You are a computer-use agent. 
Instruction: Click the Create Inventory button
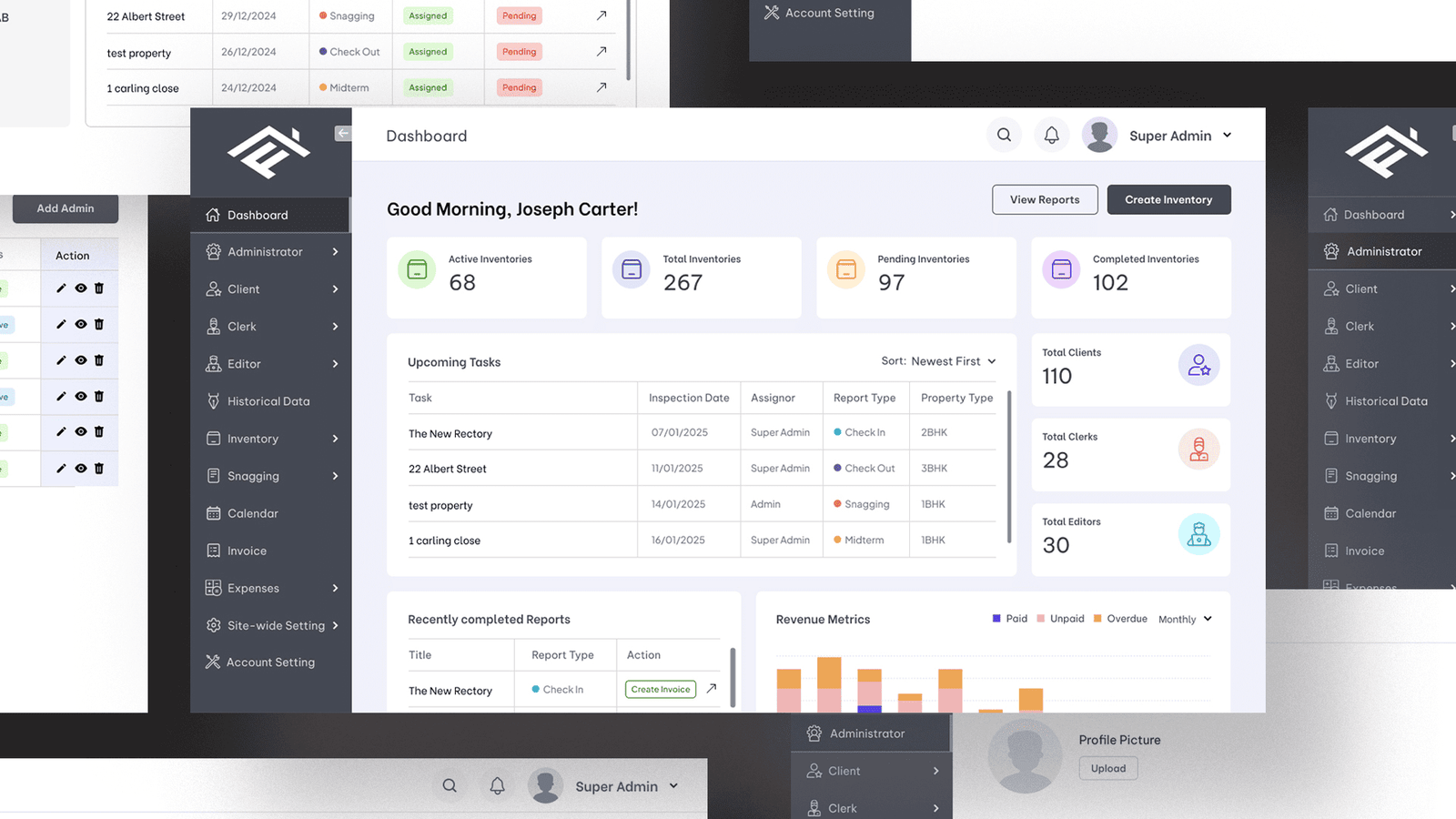[1168, 199]
